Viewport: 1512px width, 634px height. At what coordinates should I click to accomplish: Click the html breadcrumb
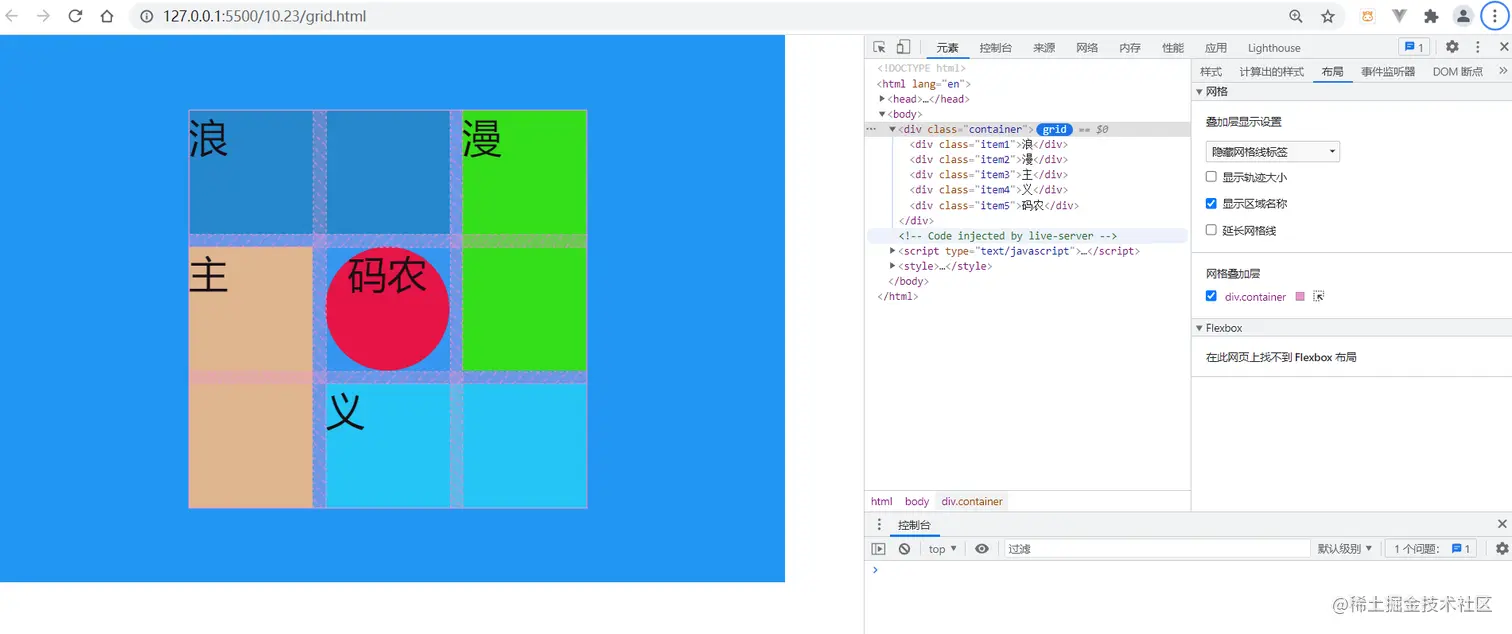pos(881,502)
